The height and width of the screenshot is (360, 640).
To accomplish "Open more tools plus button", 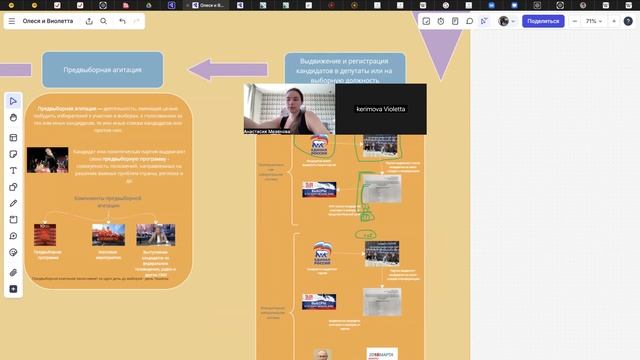I will 13,289.
